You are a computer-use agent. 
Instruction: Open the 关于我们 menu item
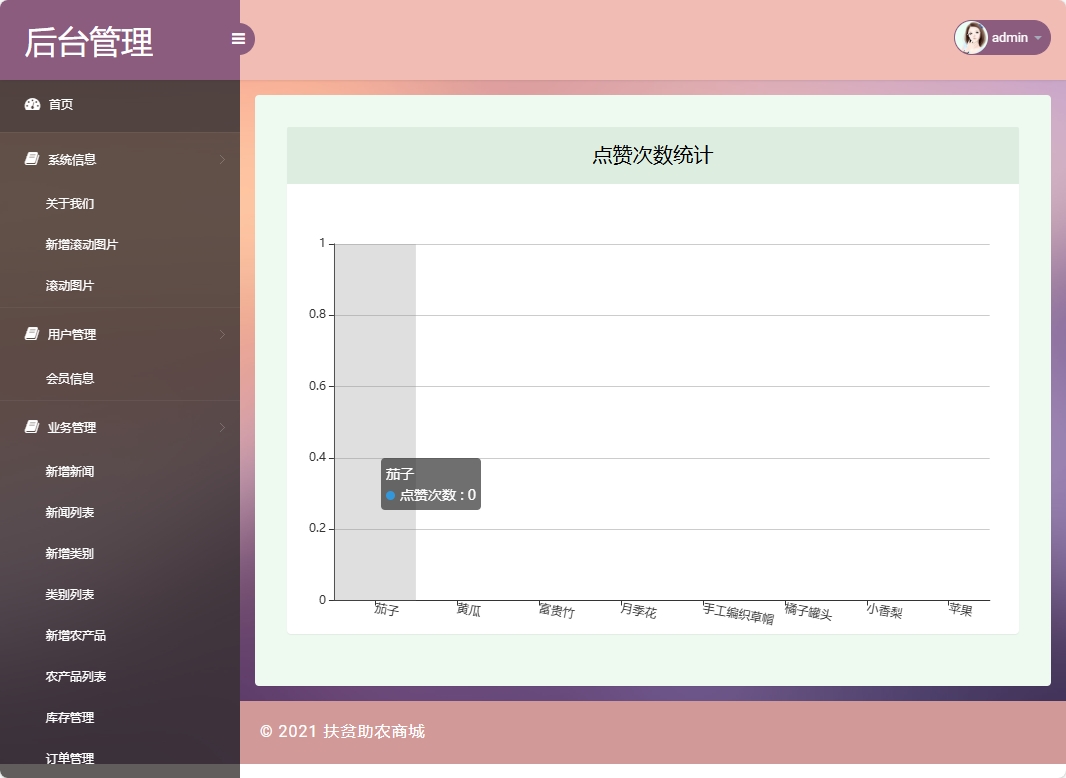(x=70, y=203)
